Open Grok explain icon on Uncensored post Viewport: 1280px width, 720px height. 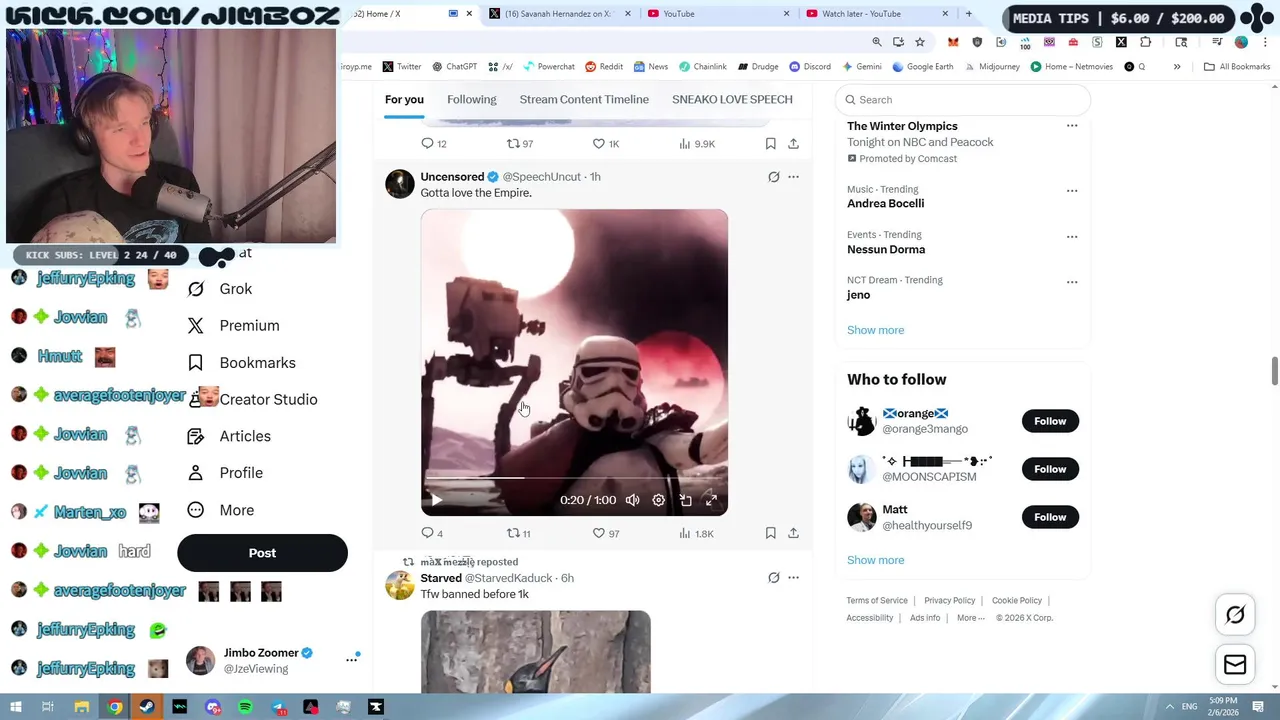773,177
